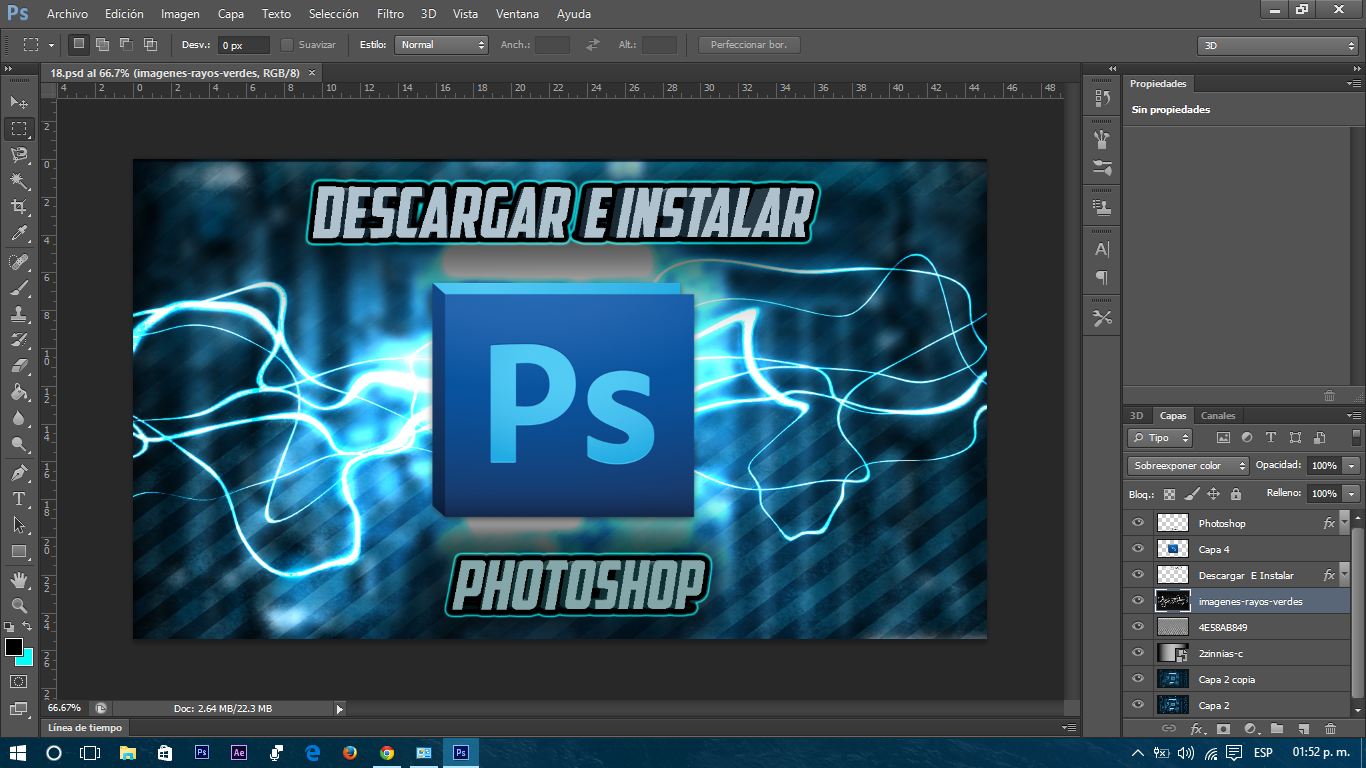The image size is (1366, 768).
Task: Hide the 2zinnias-c layer
Action: click(1137, 653)
